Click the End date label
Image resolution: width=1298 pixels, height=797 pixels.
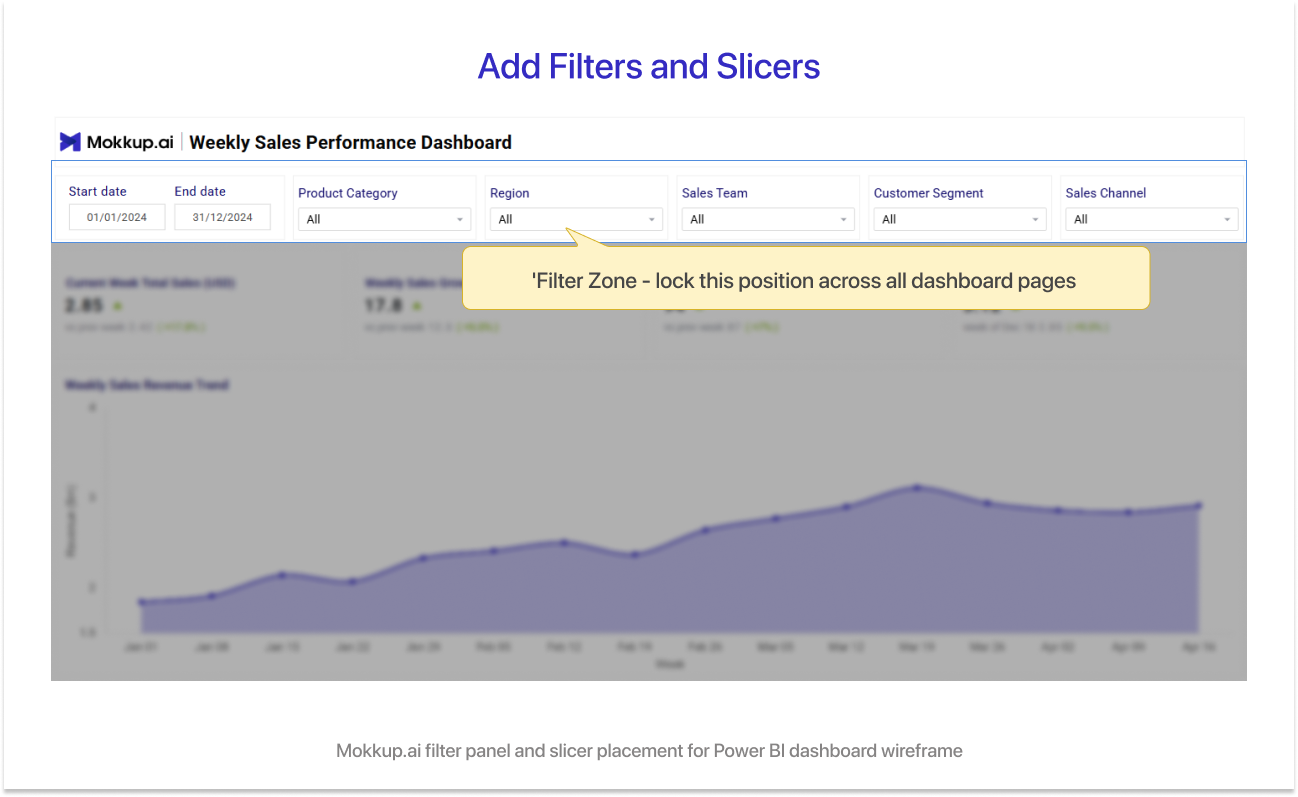200,191
